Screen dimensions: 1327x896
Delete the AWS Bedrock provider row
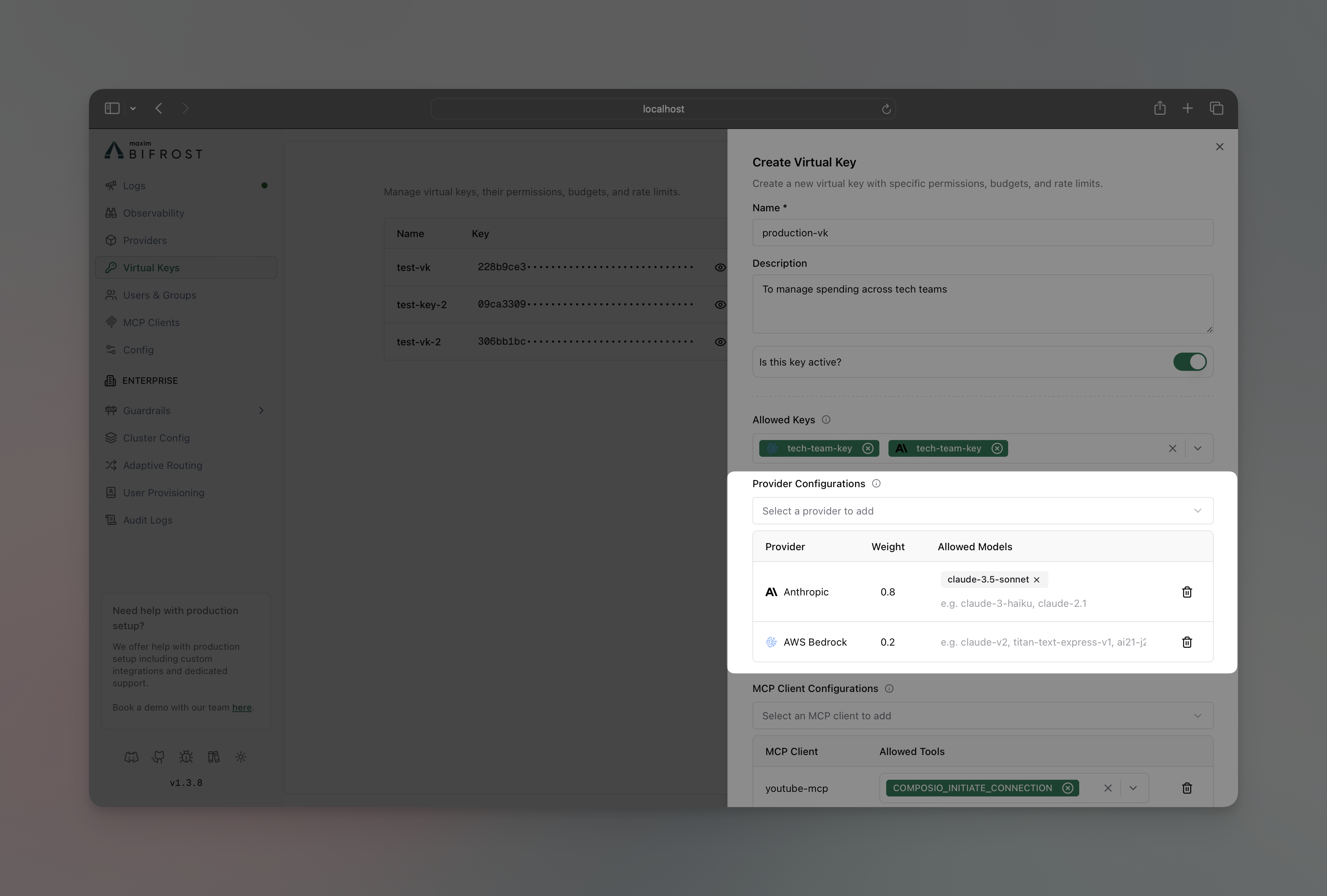click(1186, 642)
